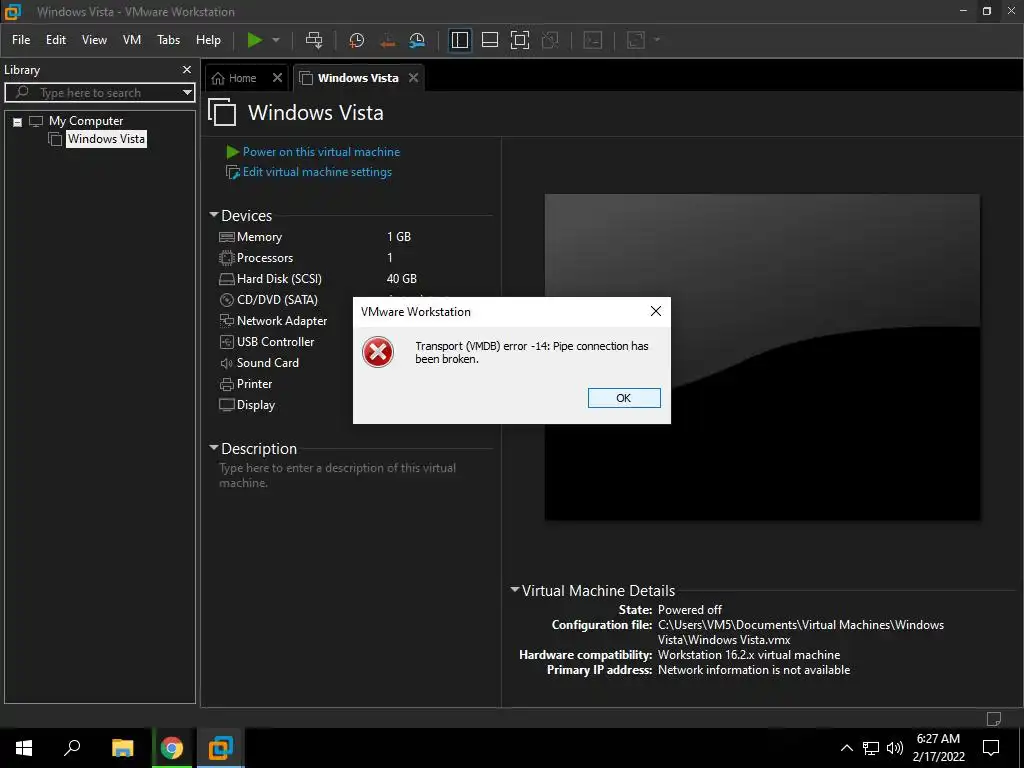Image resolution: width=1024 pixels, height=768 pixels.
Task: Click Revert to snapshot toolbar icon
Action: coord(387,40)
